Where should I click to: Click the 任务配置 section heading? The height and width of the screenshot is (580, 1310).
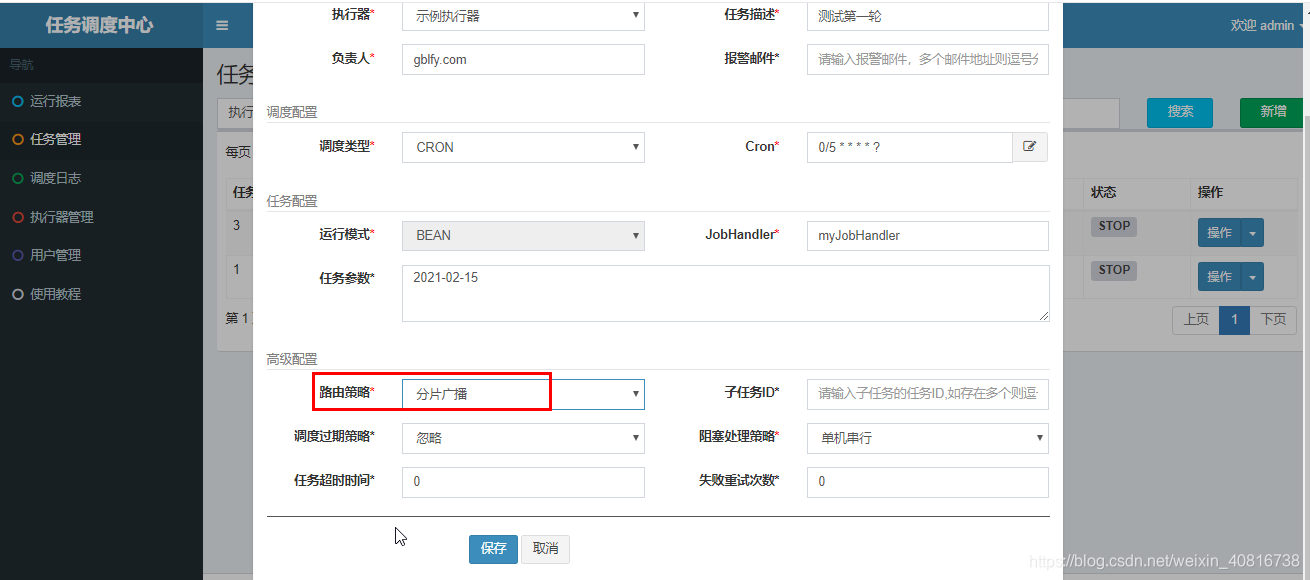coord(292,200)
